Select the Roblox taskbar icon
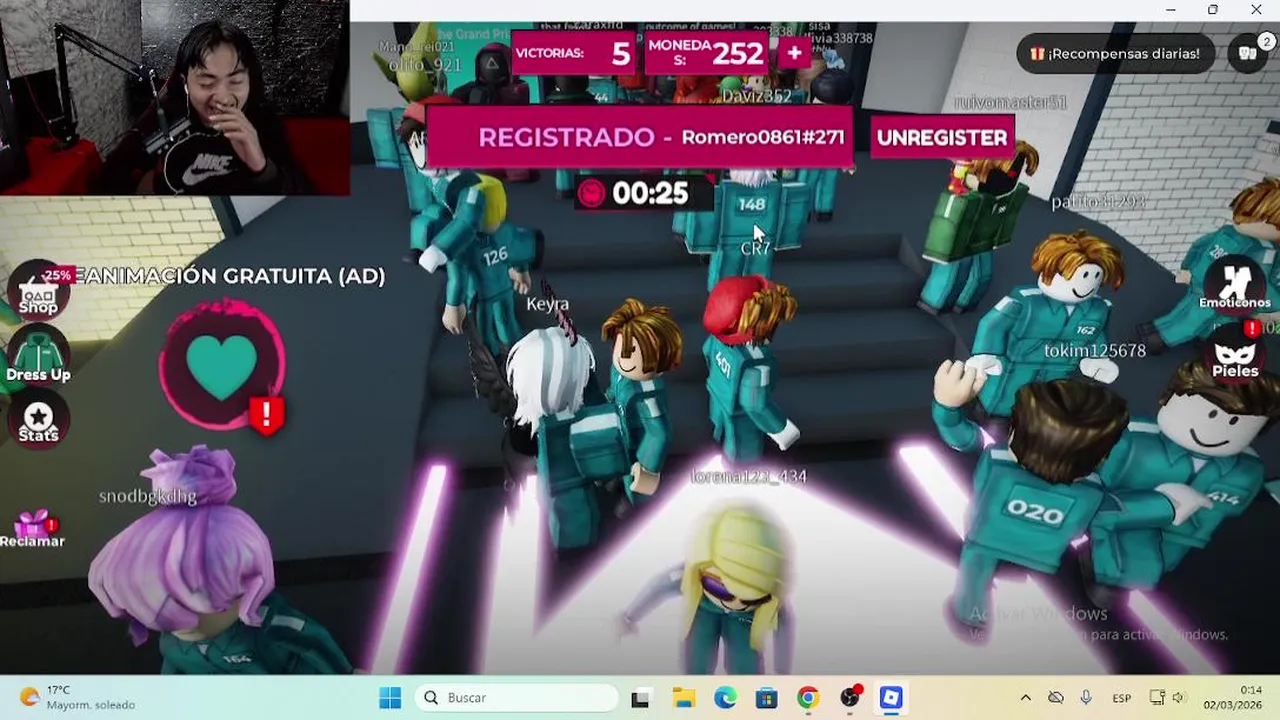The width and height of the screenshot is (1280, 720). pos(891,698)
